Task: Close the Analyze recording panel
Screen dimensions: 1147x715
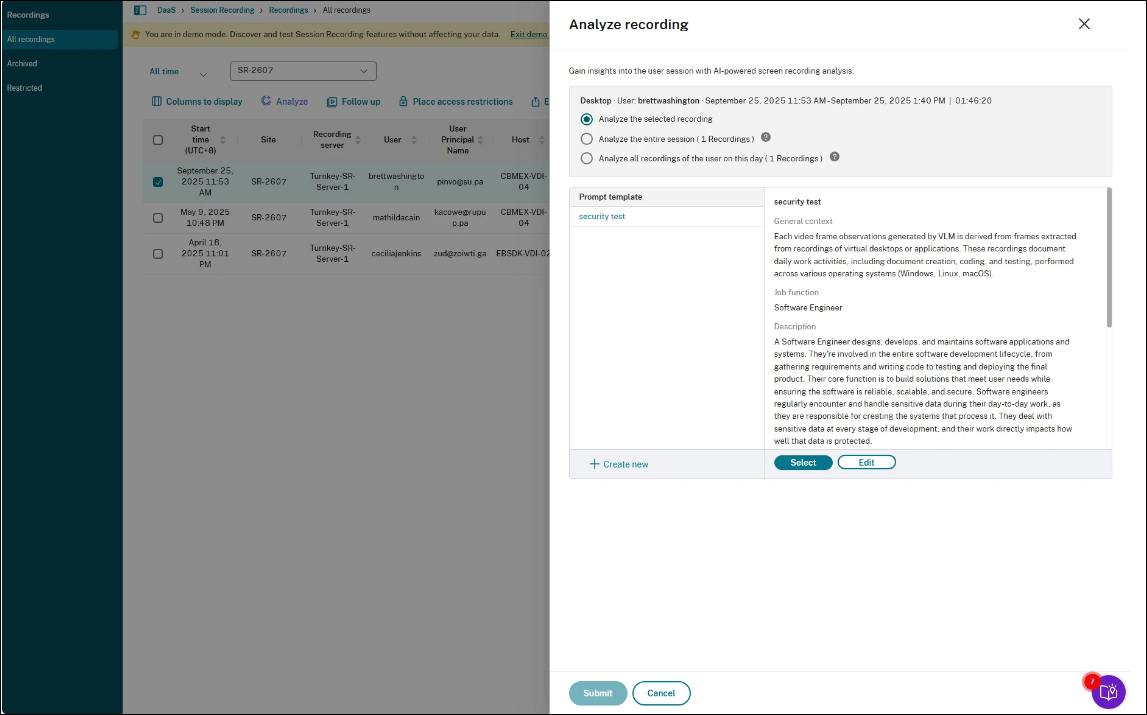Action: (x=1084, y=24)
